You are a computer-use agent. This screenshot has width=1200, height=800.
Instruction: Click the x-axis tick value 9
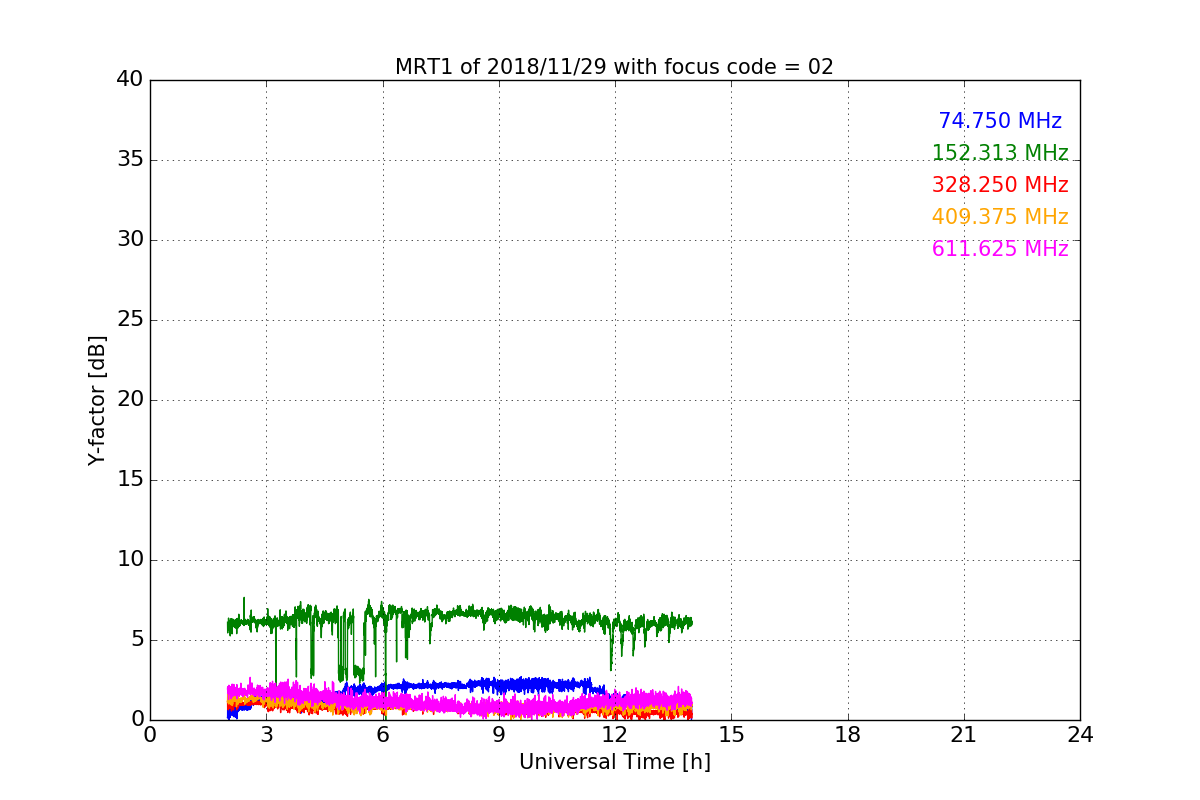point(499,734)
